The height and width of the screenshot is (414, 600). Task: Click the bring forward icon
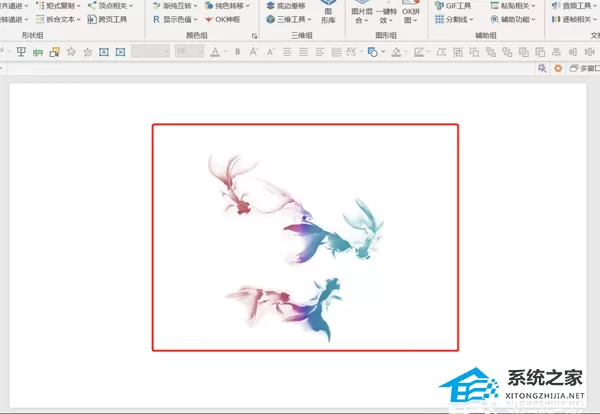point(491,52)
